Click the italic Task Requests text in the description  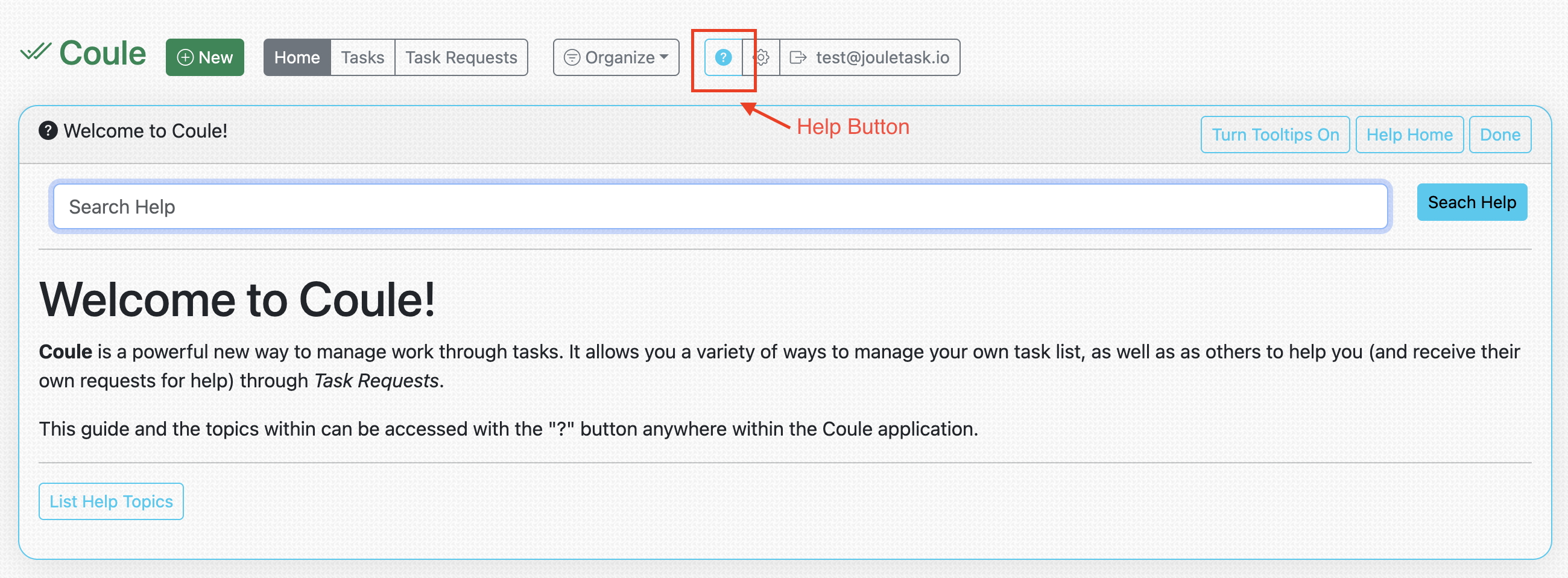pyautogui.click(x=376, y=381)
